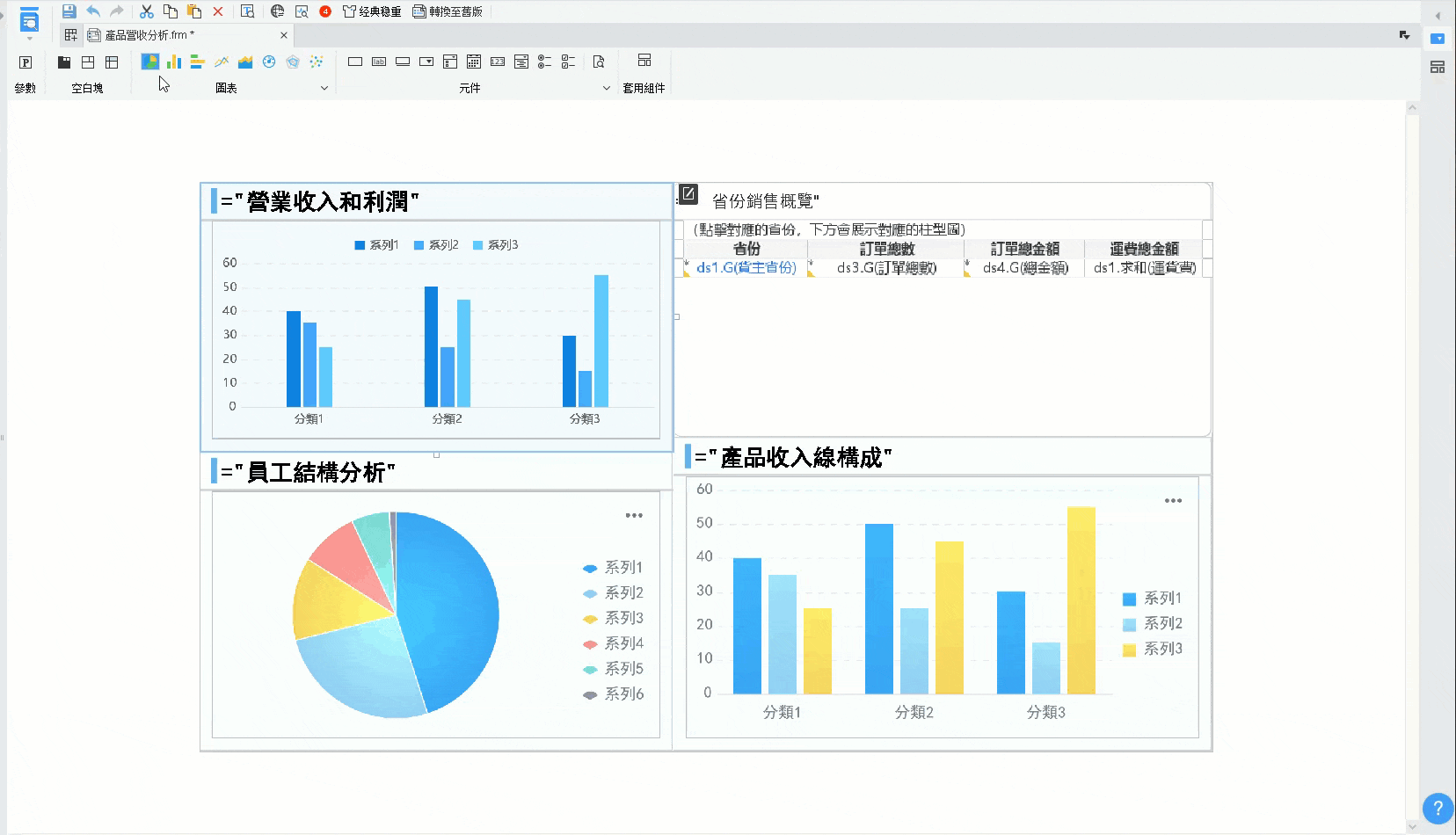Insert the dropdown selector widget

click(x=426, y=62)
